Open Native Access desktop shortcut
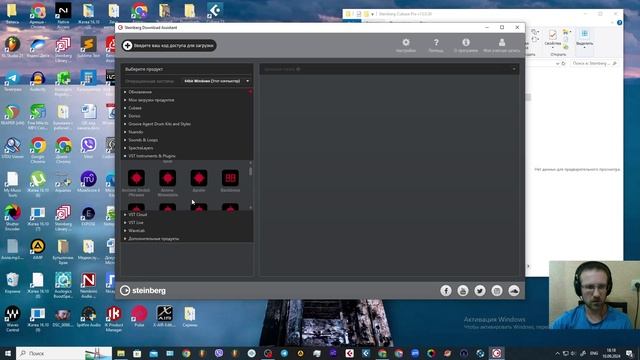This screenshot has height=360, width=640. tap(63, 15)
